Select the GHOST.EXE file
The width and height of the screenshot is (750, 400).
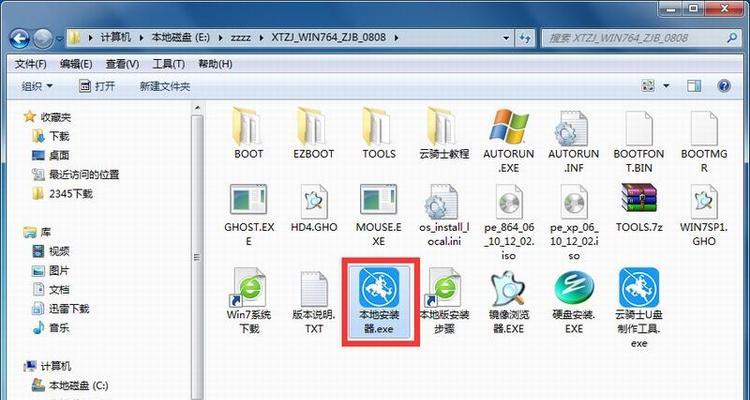(249, 214)
